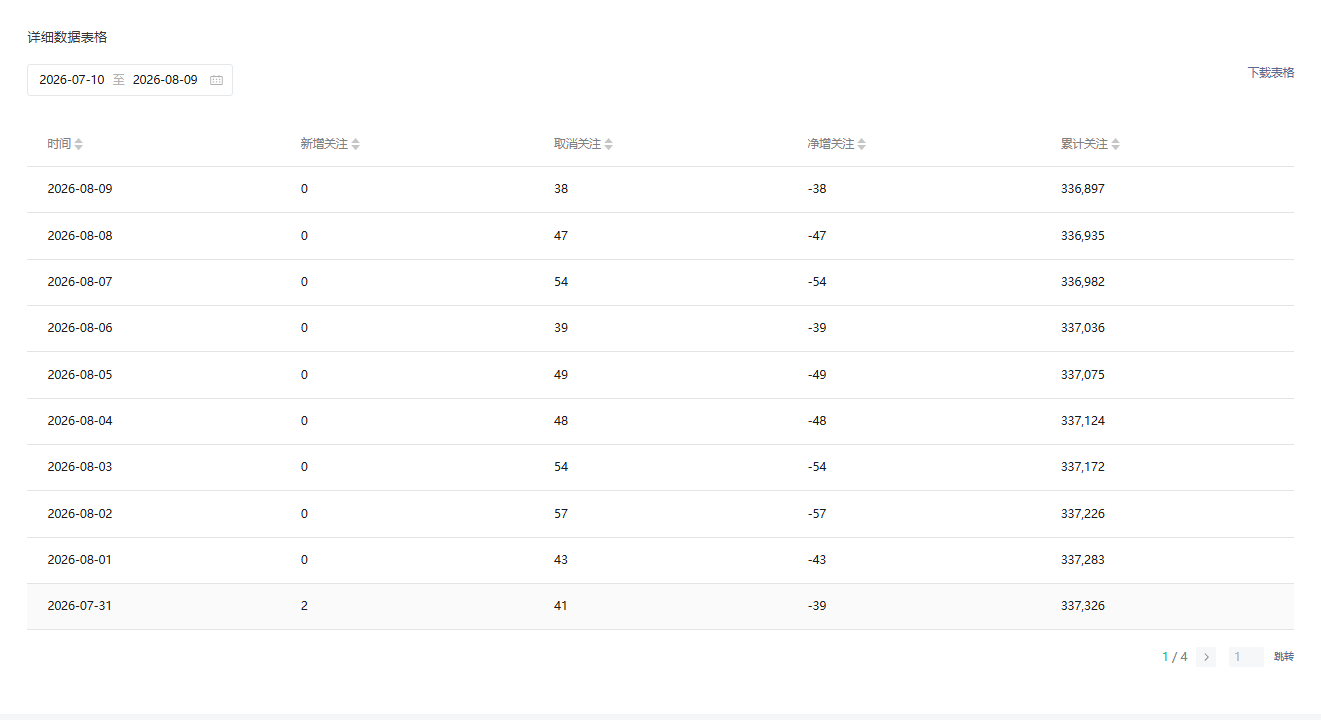
Task: Open the calendar icon in the date range picker
Action: (216, 80)
